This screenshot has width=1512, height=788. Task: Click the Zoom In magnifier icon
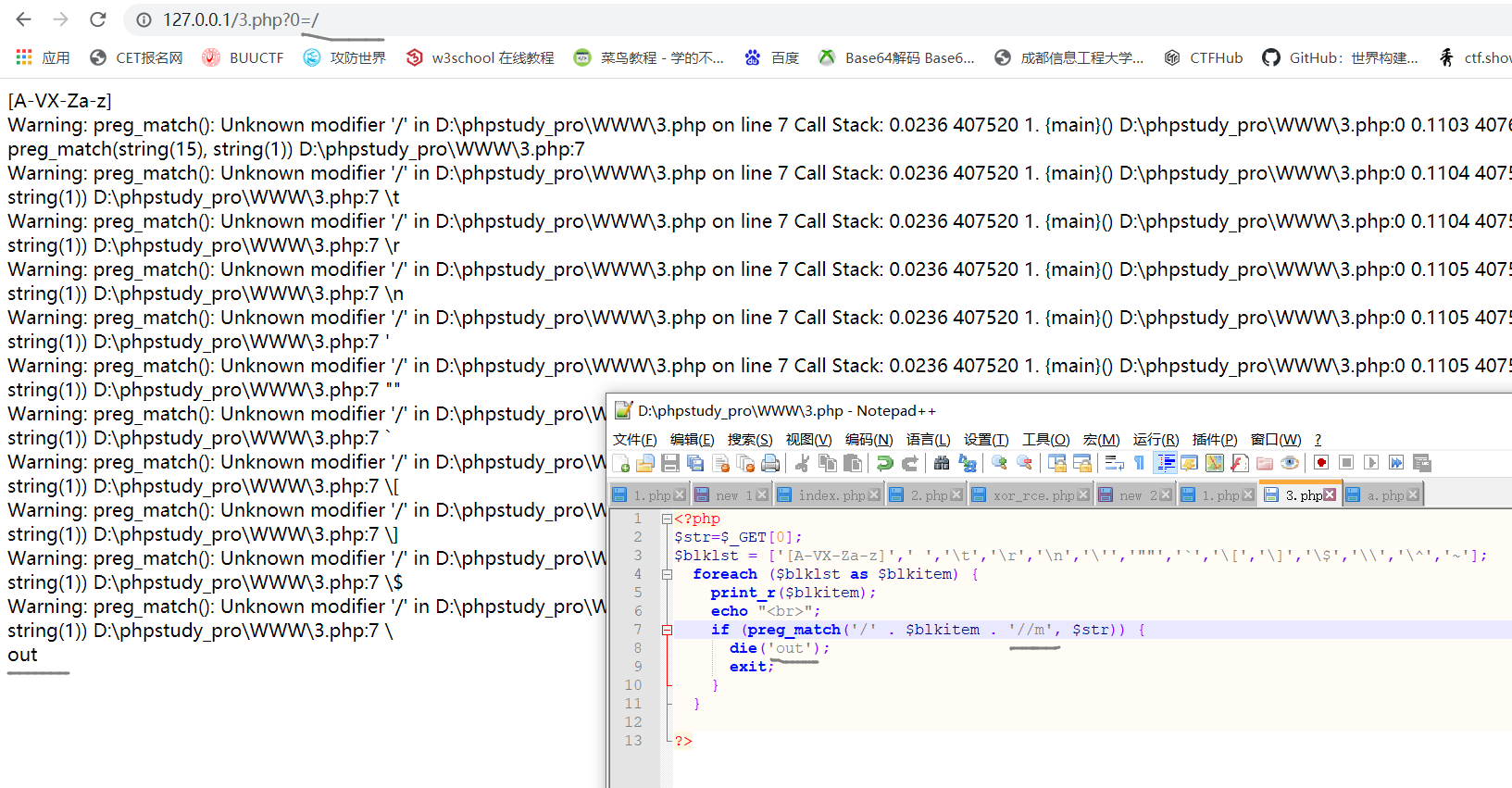(999, 463)
